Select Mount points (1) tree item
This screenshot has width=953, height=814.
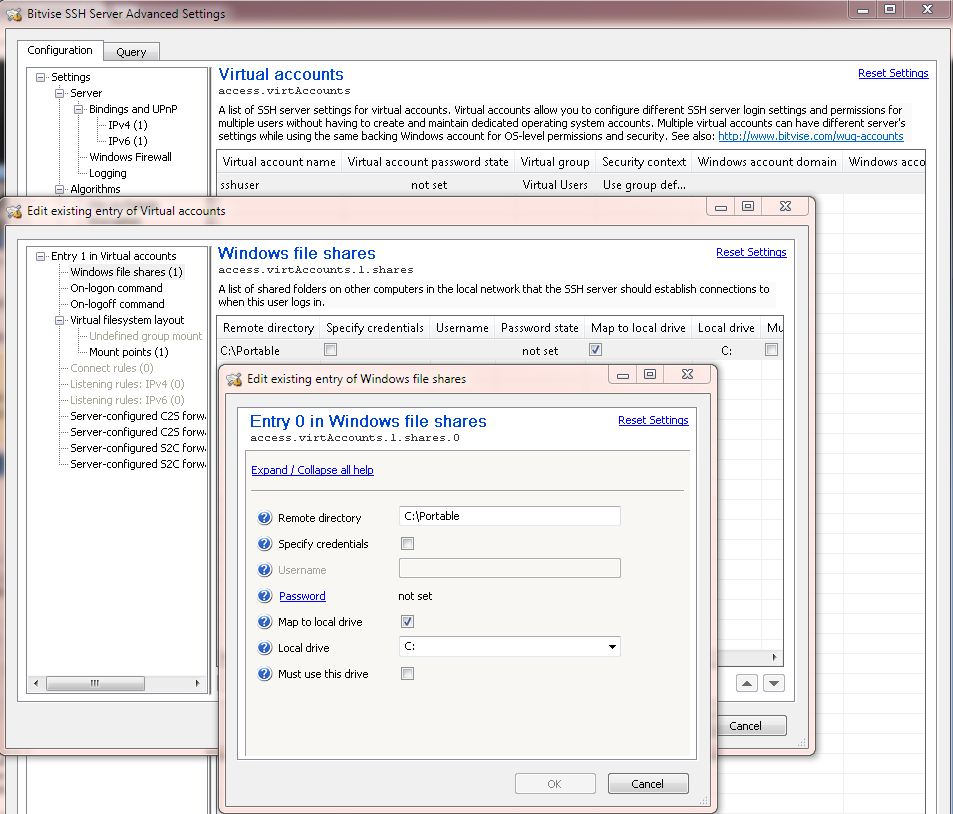(128, 352)
